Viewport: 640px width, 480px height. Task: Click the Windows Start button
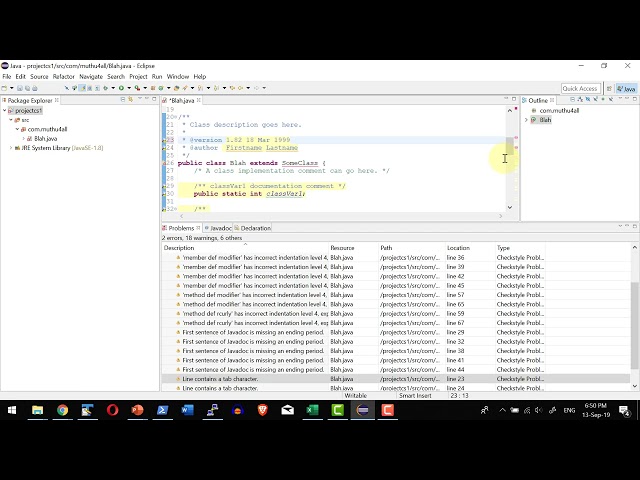12,410
